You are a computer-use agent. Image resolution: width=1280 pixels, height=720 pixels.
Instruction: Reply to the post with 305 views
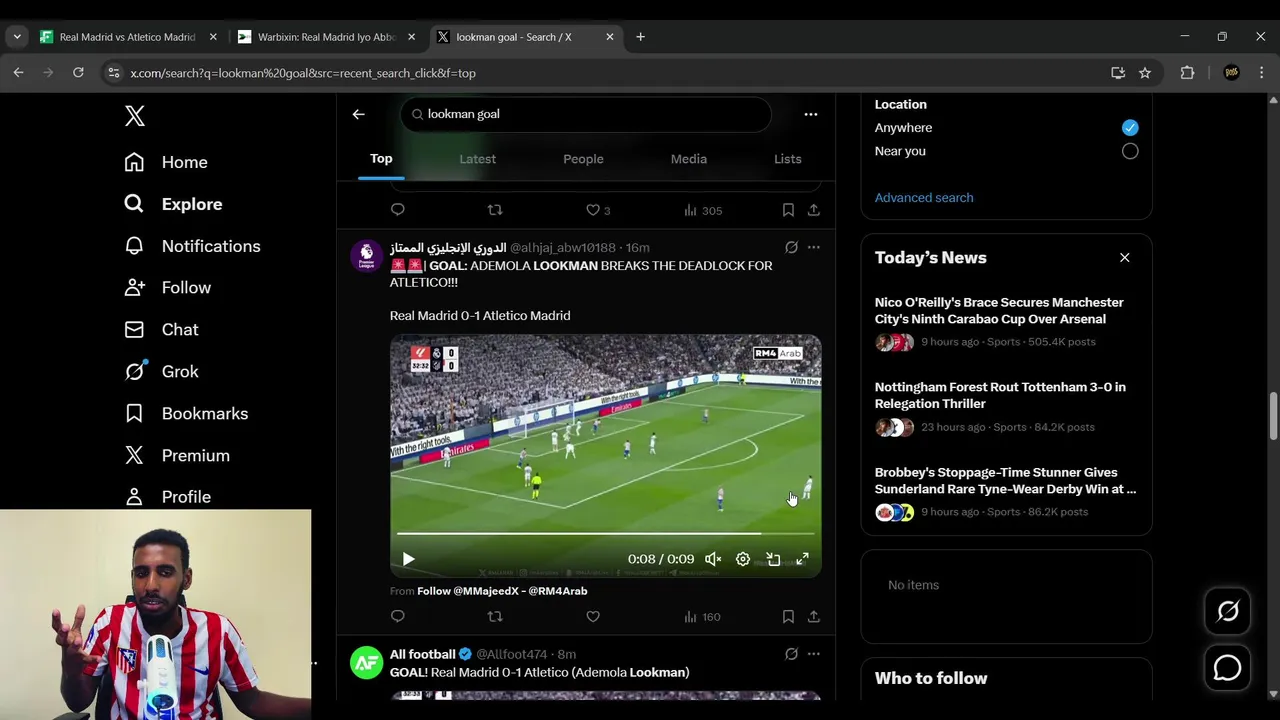pos(398,210)
